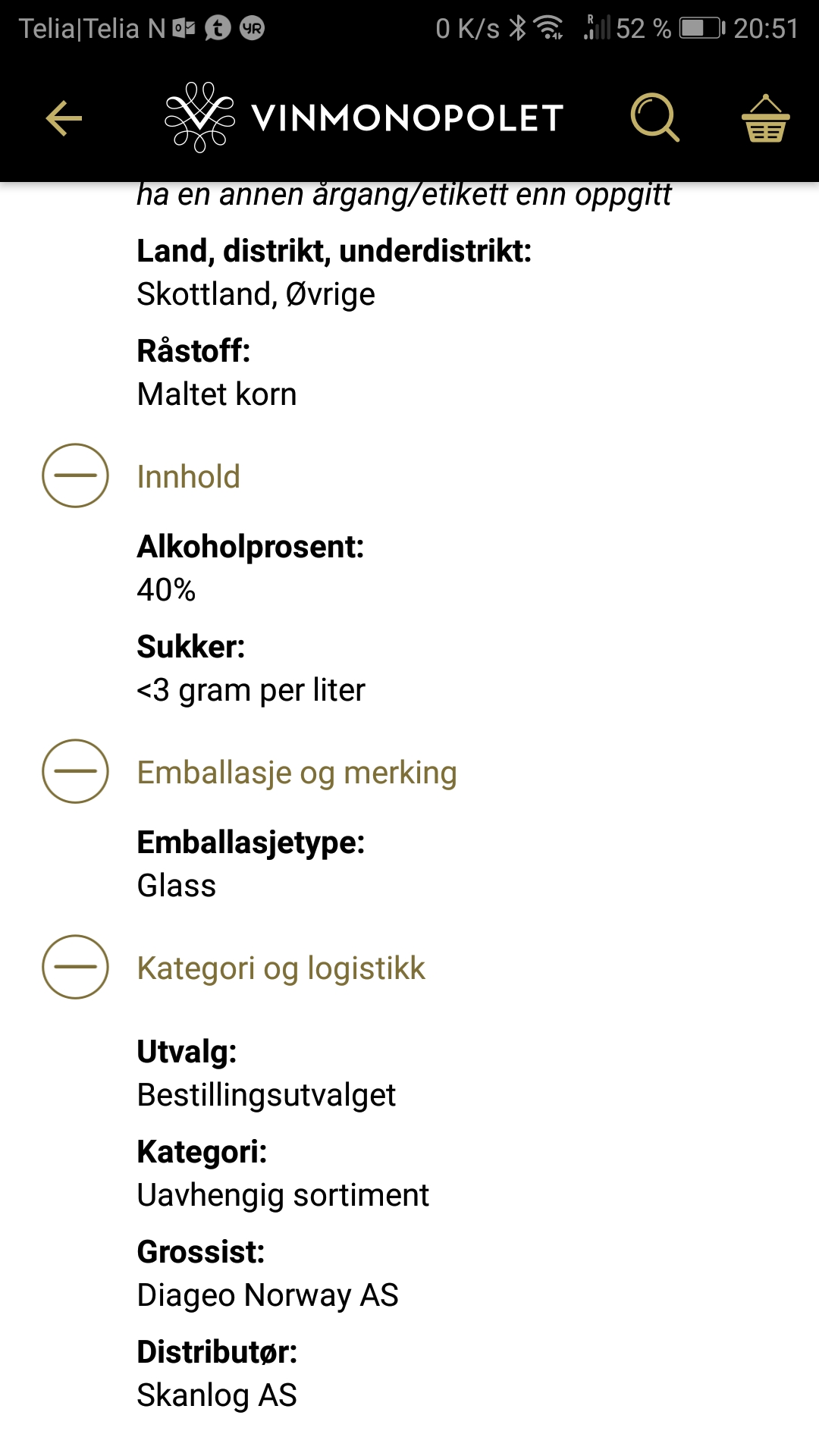Tap the Skottland, Øvrige value

coord(256,294)
